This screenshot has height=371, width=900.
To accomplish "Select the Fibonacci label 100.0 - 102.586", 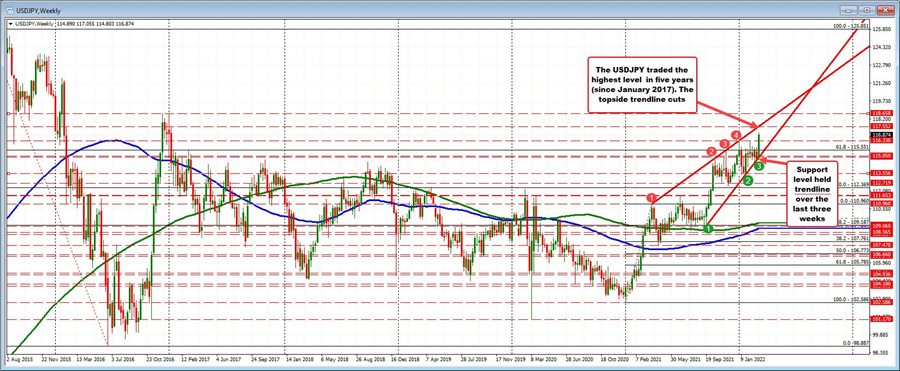I will click(x=851, y=299).
